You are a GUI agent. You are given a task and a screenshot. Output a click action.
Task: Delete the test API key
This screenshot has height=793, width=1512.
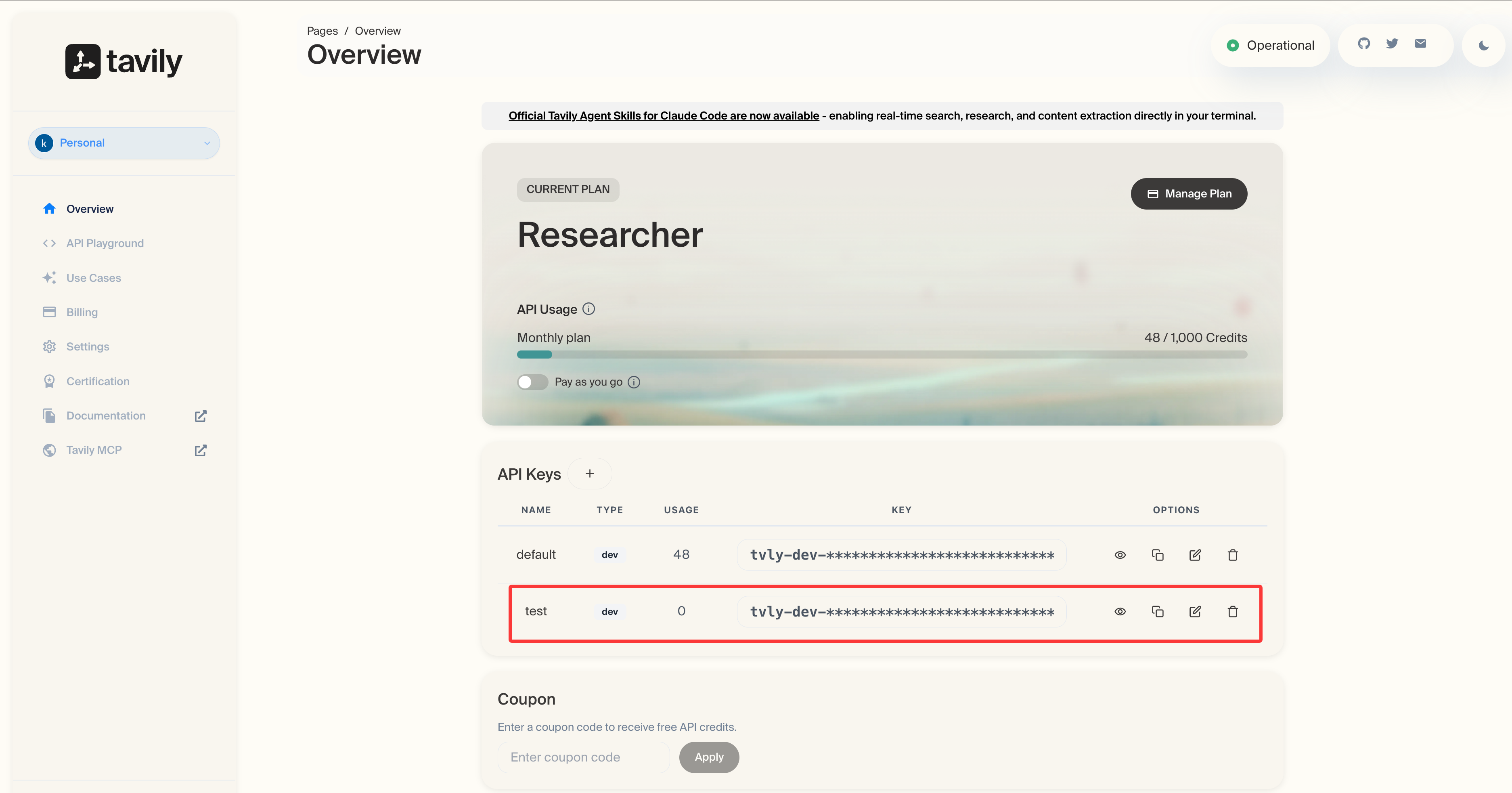[1233, 612]
